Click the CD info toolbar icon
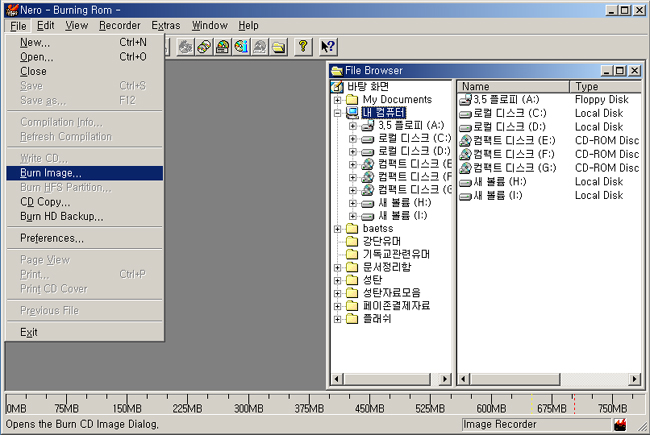 coord(241,47)
